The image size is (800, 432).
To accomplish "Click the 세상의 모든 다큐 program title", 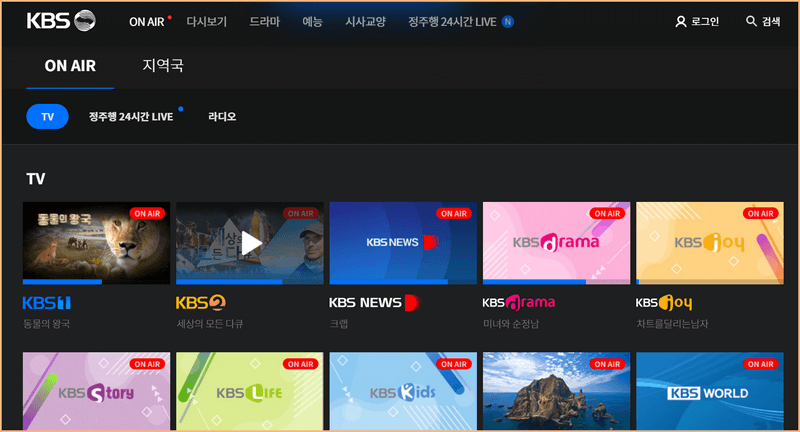I will point(210,324).
